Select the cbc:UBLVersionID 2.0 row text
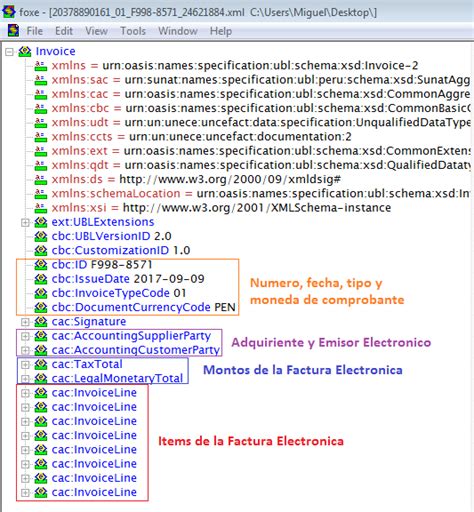Viewport: 474px width, 512px height. pyautogui.click(x=111, y=236)
